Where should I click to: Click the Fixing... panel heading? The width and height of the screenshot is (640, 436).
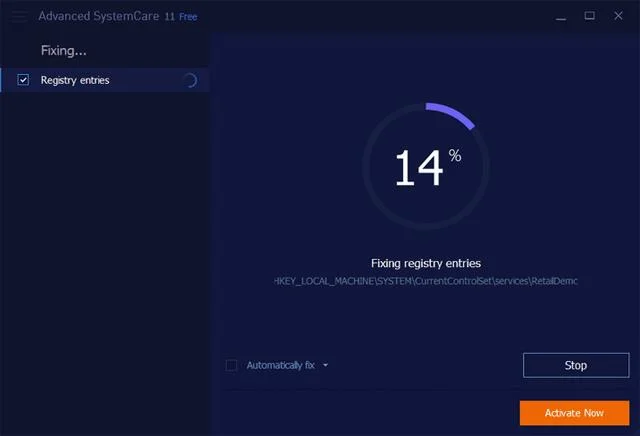click(x=64, y=51)
